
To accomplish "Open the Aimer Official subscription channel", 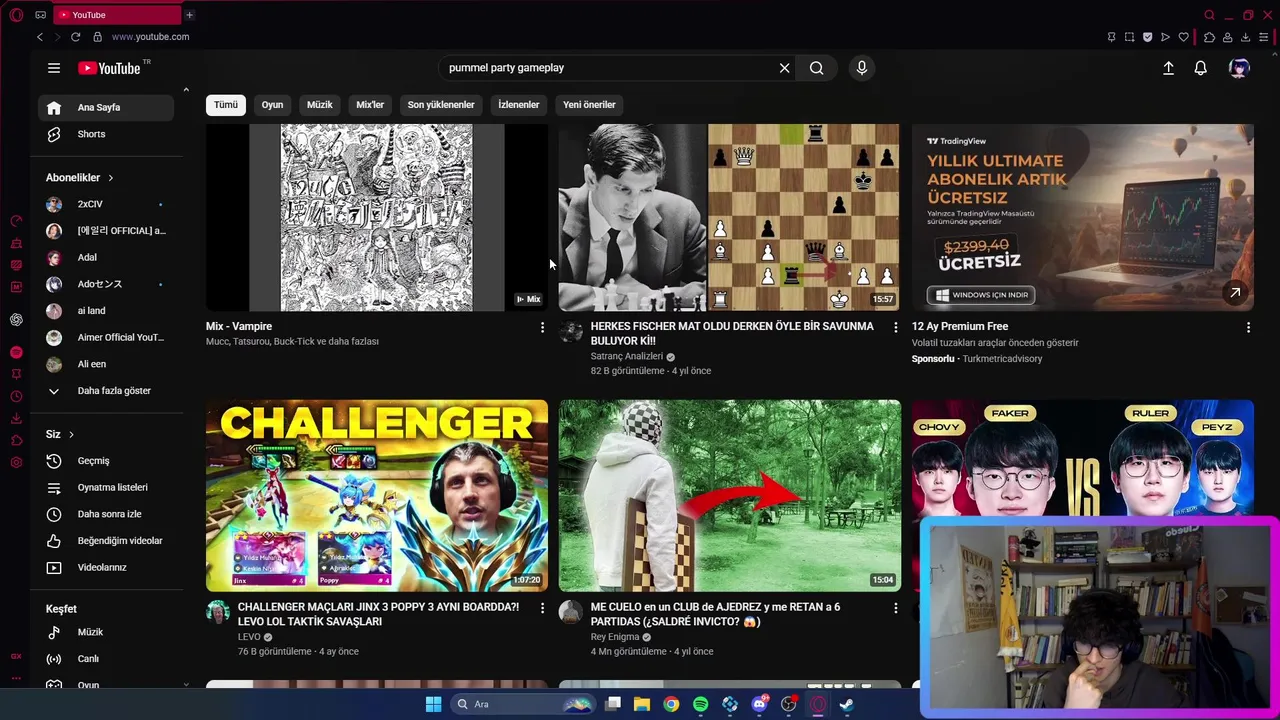I will [x=105, y=338].
